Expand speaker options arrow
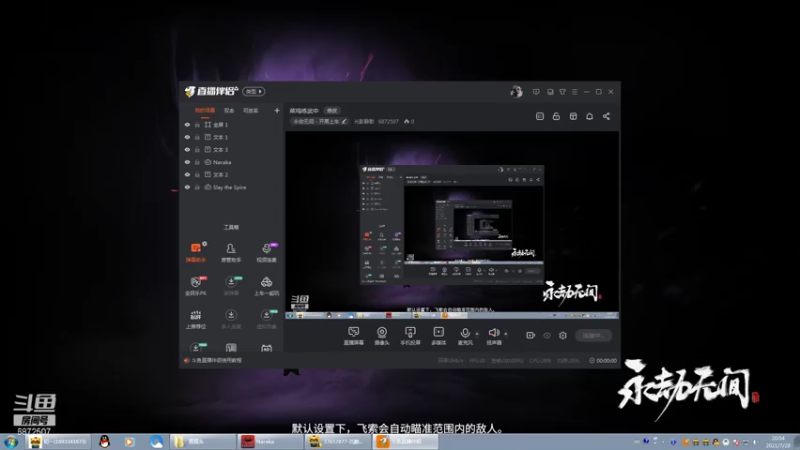Image resolution: width=800 pixels, height=450 pixels. coord(506,334)
